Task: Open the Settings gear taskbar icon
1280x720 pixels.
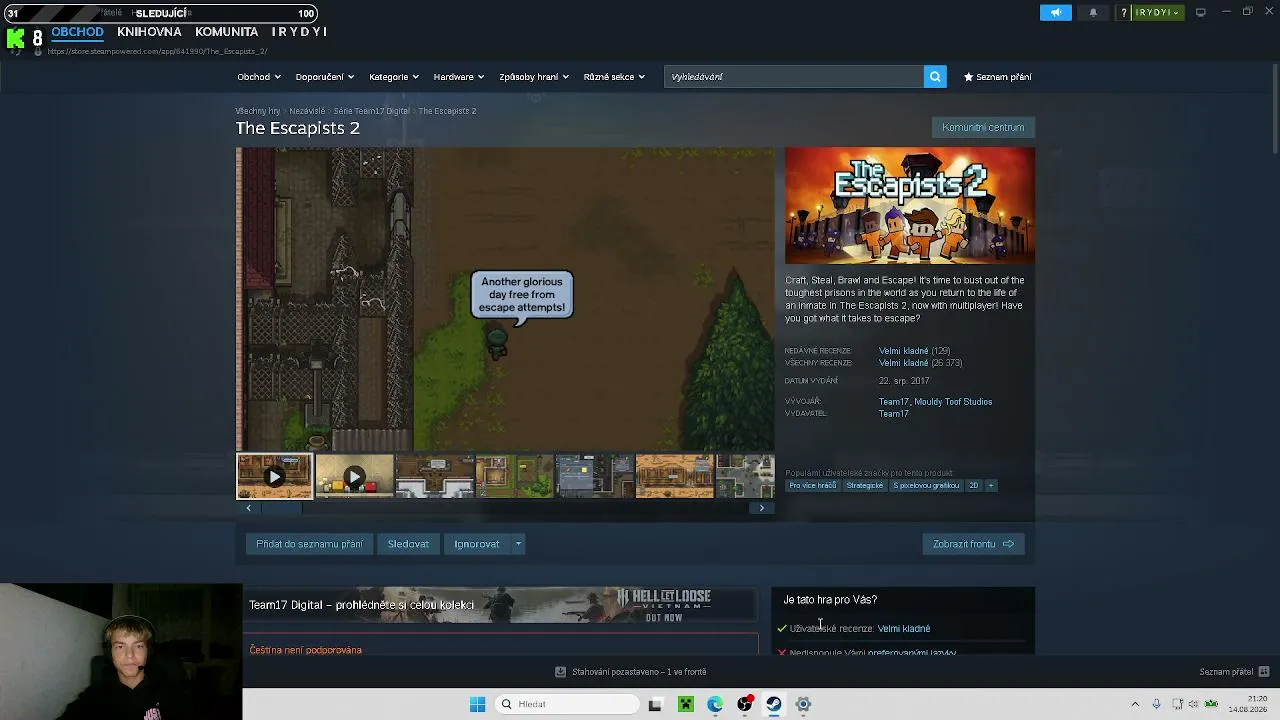Action: 803,704
